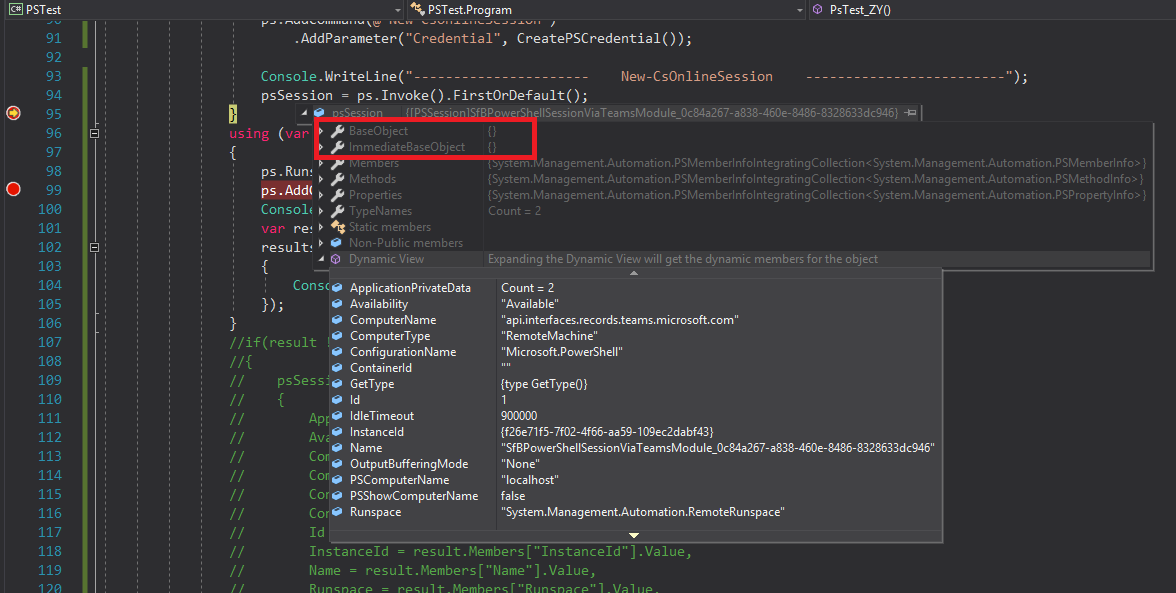Click the Dynamic View description text
This screenshot has height=593, width=1176.
click(682, 259)
